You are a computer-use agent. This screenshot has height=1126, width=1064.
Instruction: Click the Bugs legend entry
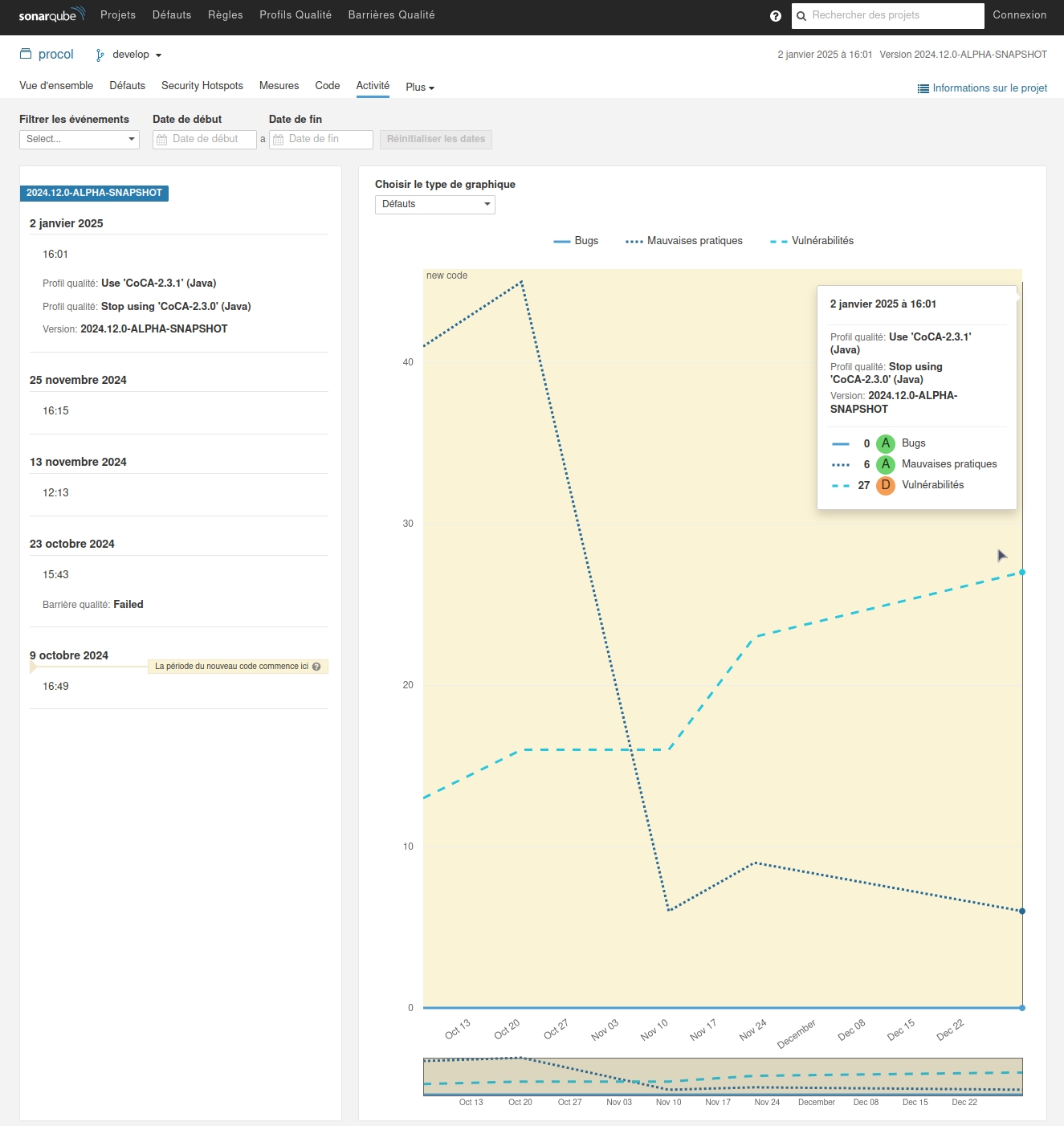(576, 241)
